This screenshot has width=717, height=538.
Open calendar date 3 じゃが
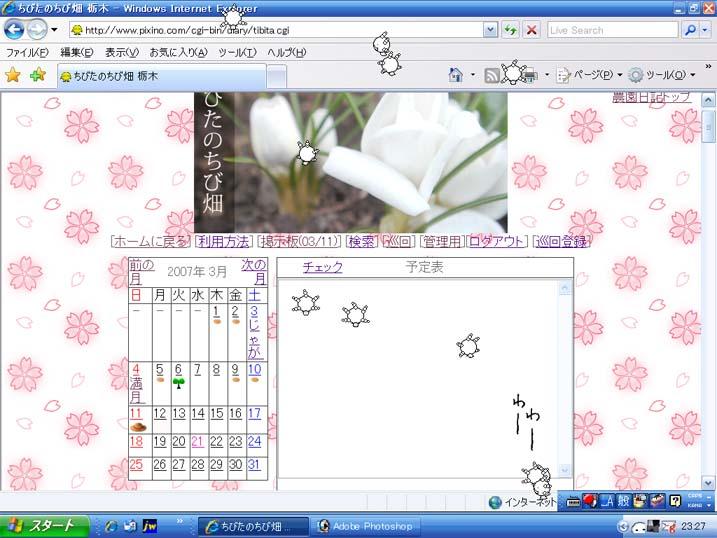click(254, 332)
